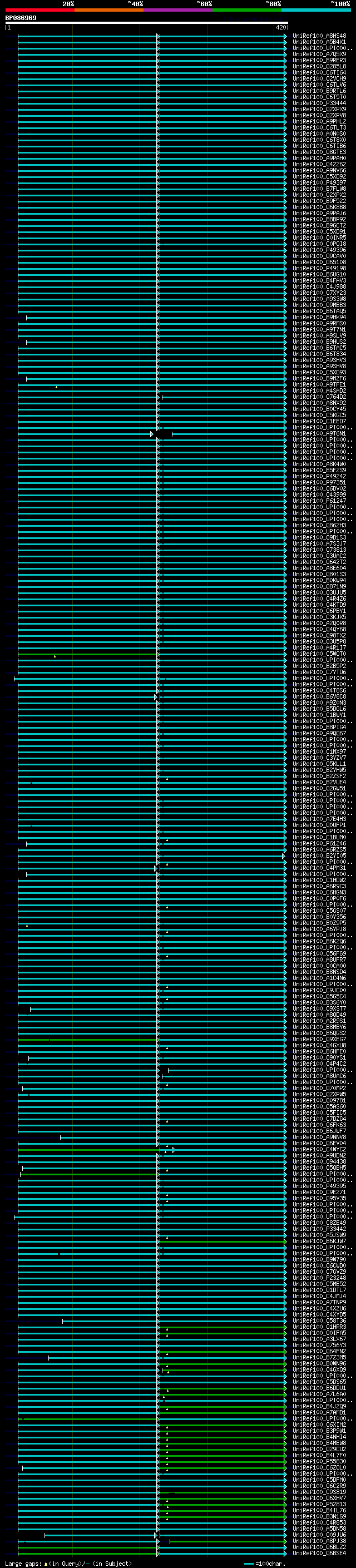This screenshot has width=356, height=1568.
Task: Select the UniRef100_P49198 label
Action: click(x=319, y=269)
